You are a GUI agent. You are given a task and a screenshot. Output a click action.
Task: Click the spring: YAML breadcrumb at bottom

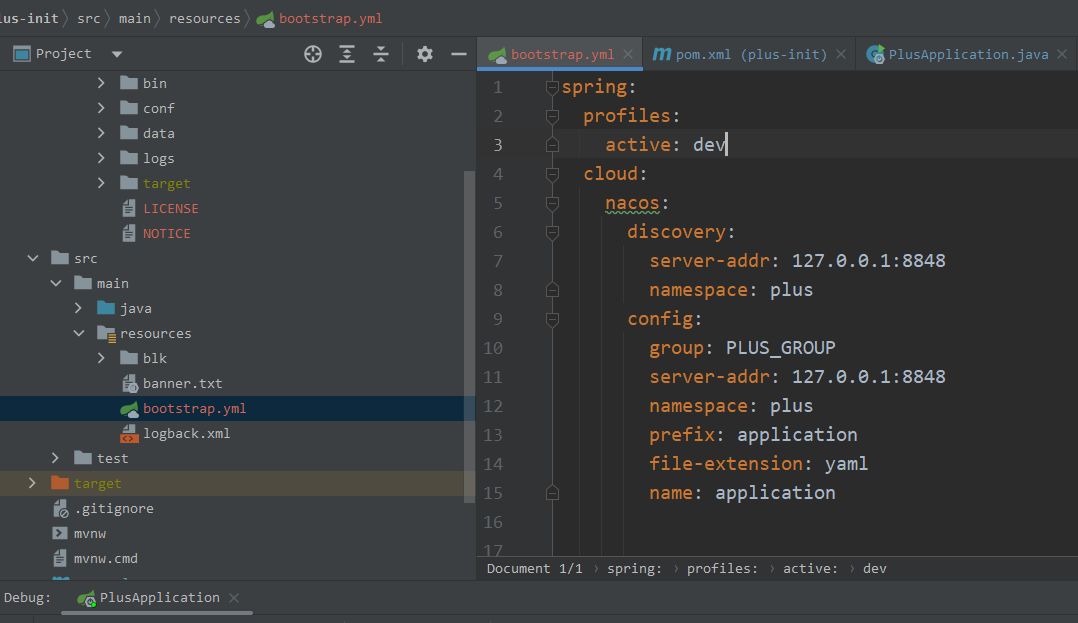(634, 569)
